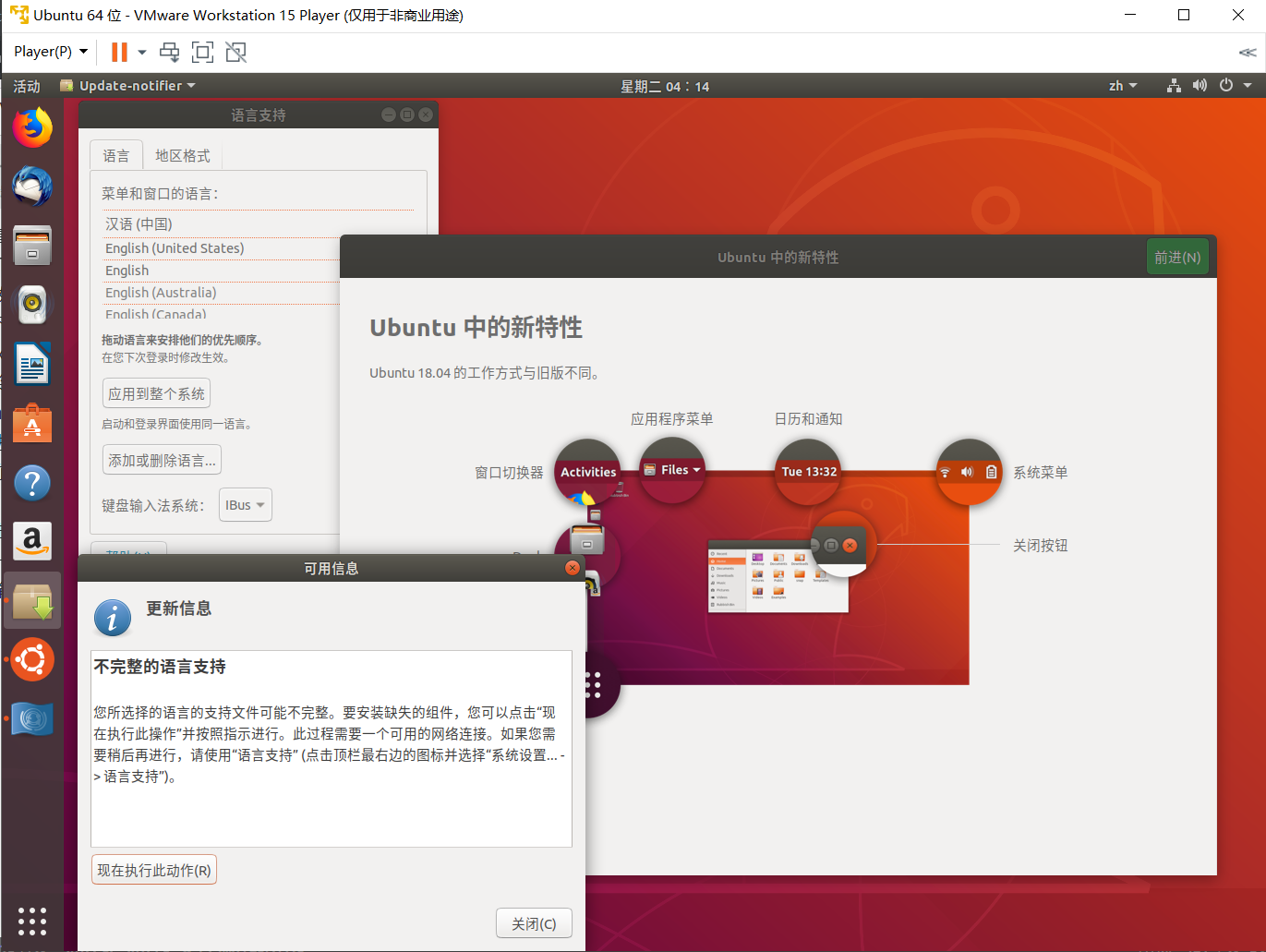Click the 应用程序菜单 label
Image resolution: width=1266 pixels, height=952 pixels.
pos(672,419)
